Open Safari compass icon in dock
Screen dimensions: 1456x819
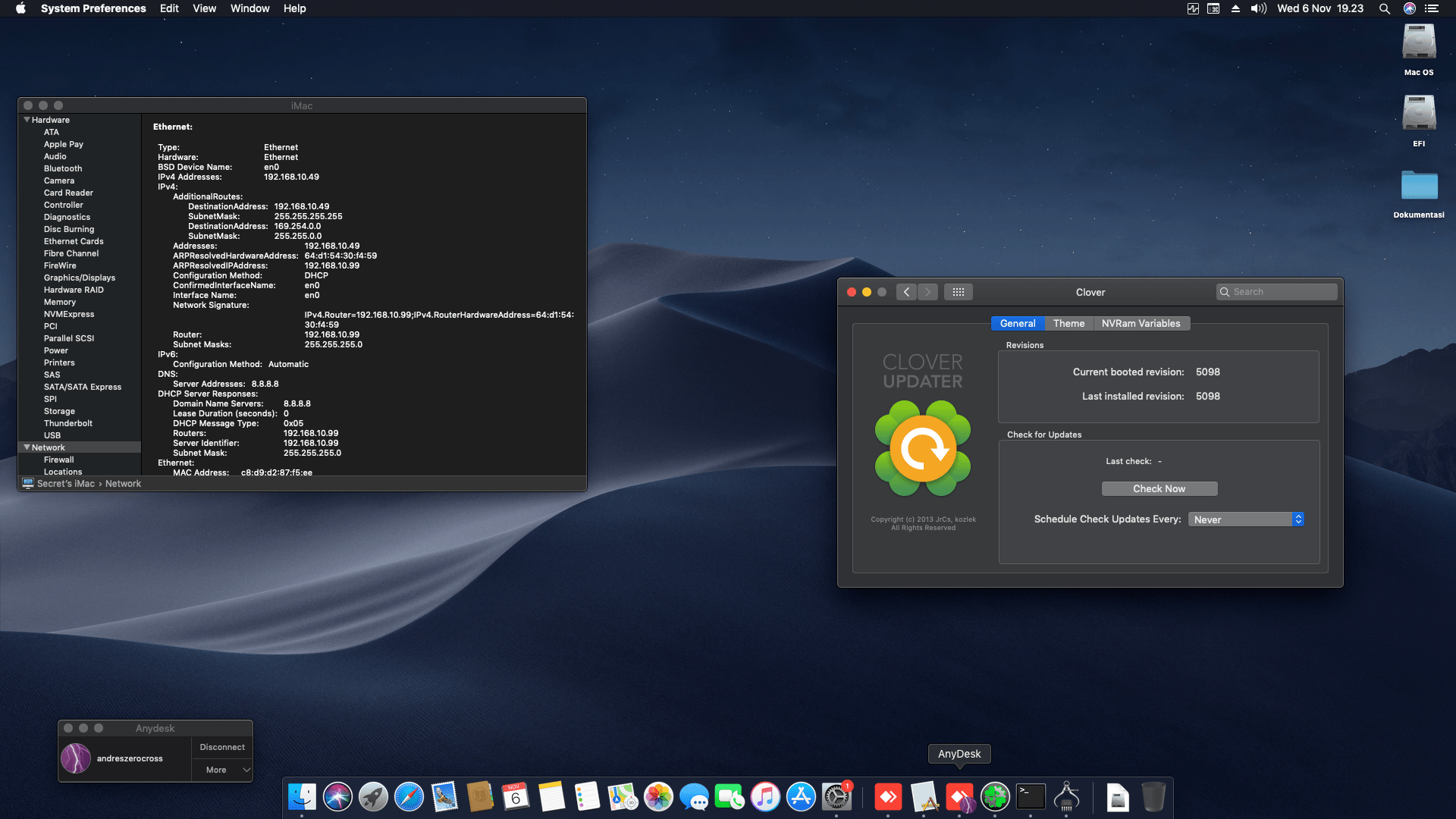click(409, 797)
